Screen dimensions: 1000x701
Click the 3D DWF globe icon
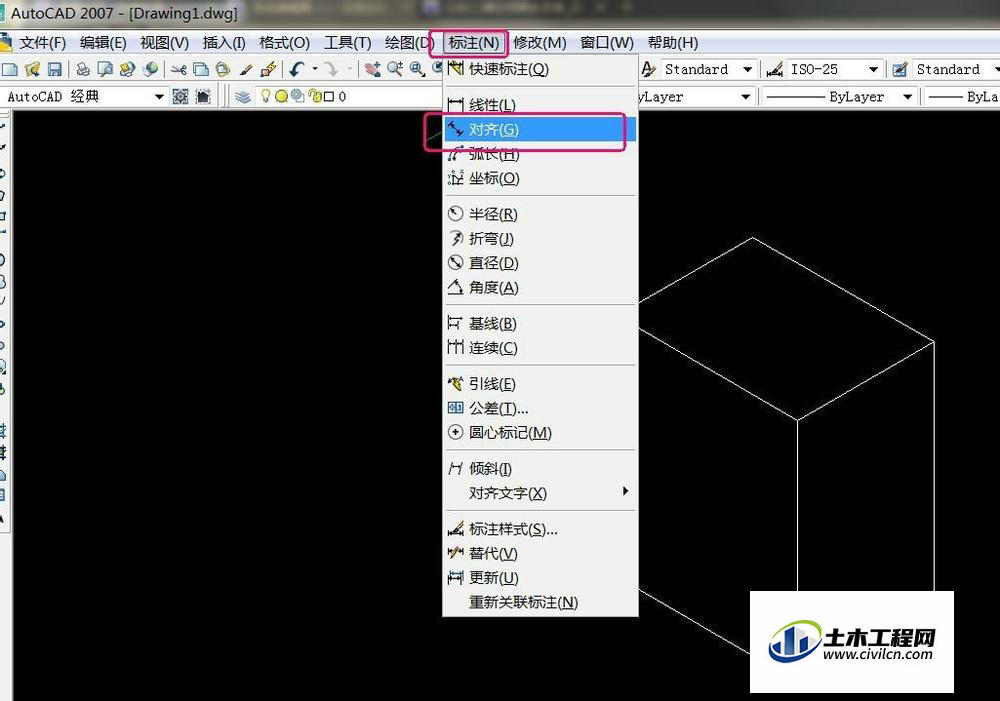[151, 69]
